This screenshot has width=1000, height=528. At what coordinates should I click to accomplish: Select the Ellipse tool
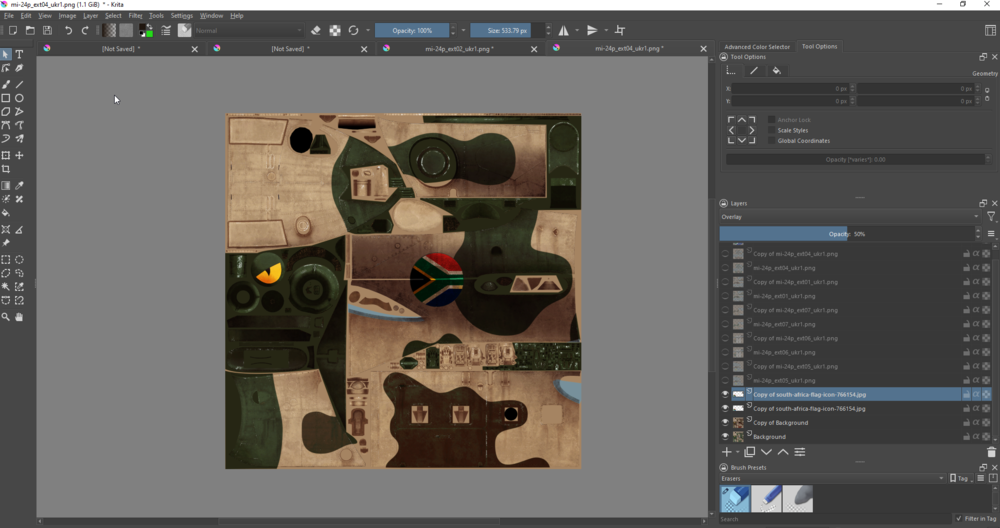[x=19, y=98]
